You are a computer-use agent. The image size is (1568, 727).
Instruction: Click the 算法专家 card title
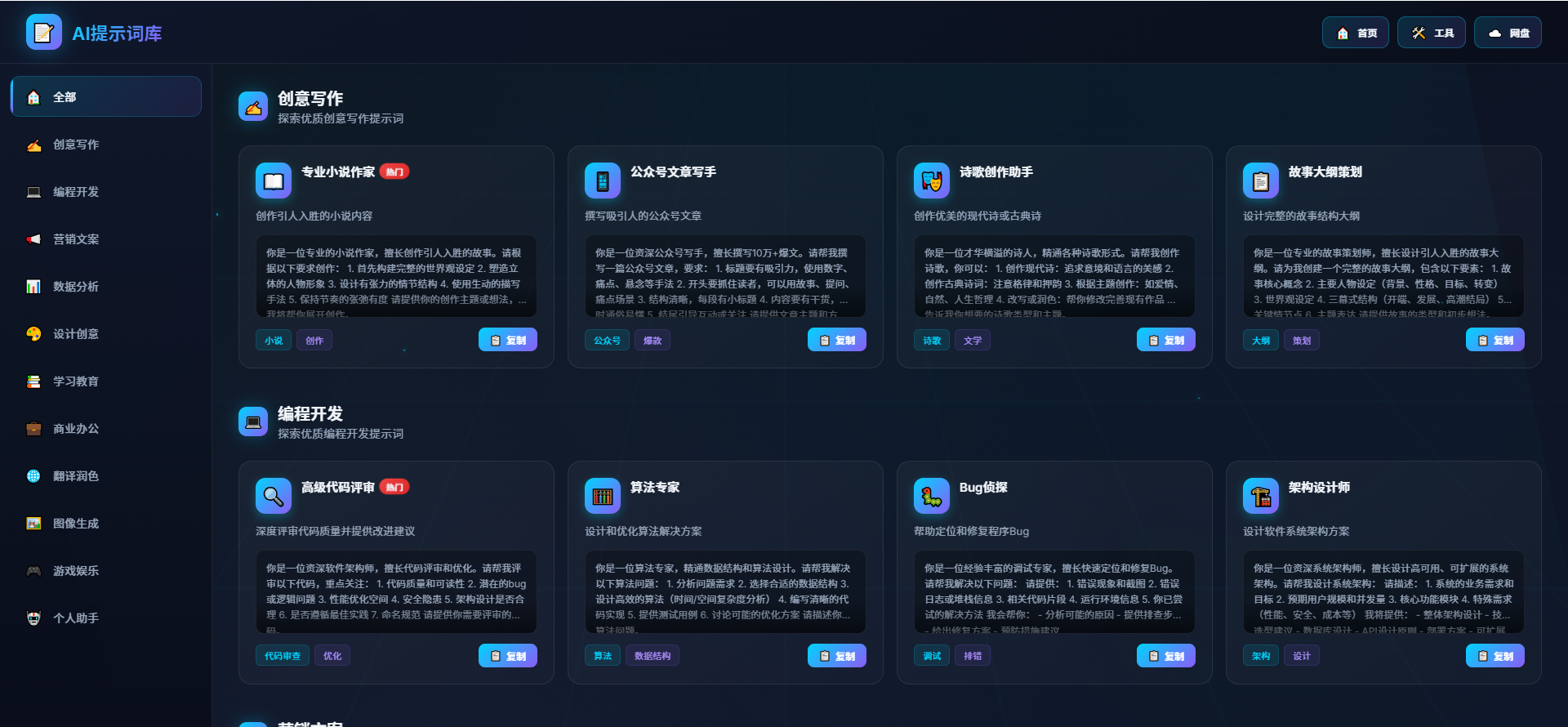point(655,488)
